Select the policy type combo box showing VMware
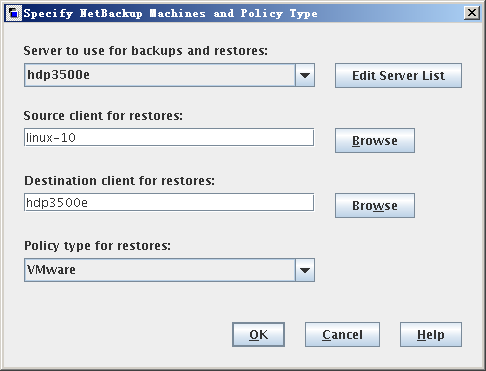 (169, 270)
